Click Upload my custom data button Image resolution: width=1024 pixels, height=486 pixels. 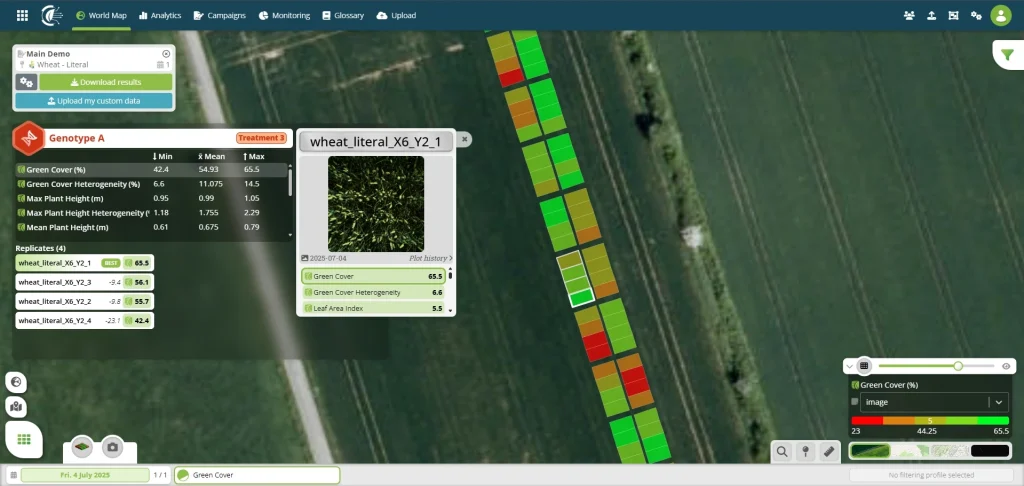94,101
